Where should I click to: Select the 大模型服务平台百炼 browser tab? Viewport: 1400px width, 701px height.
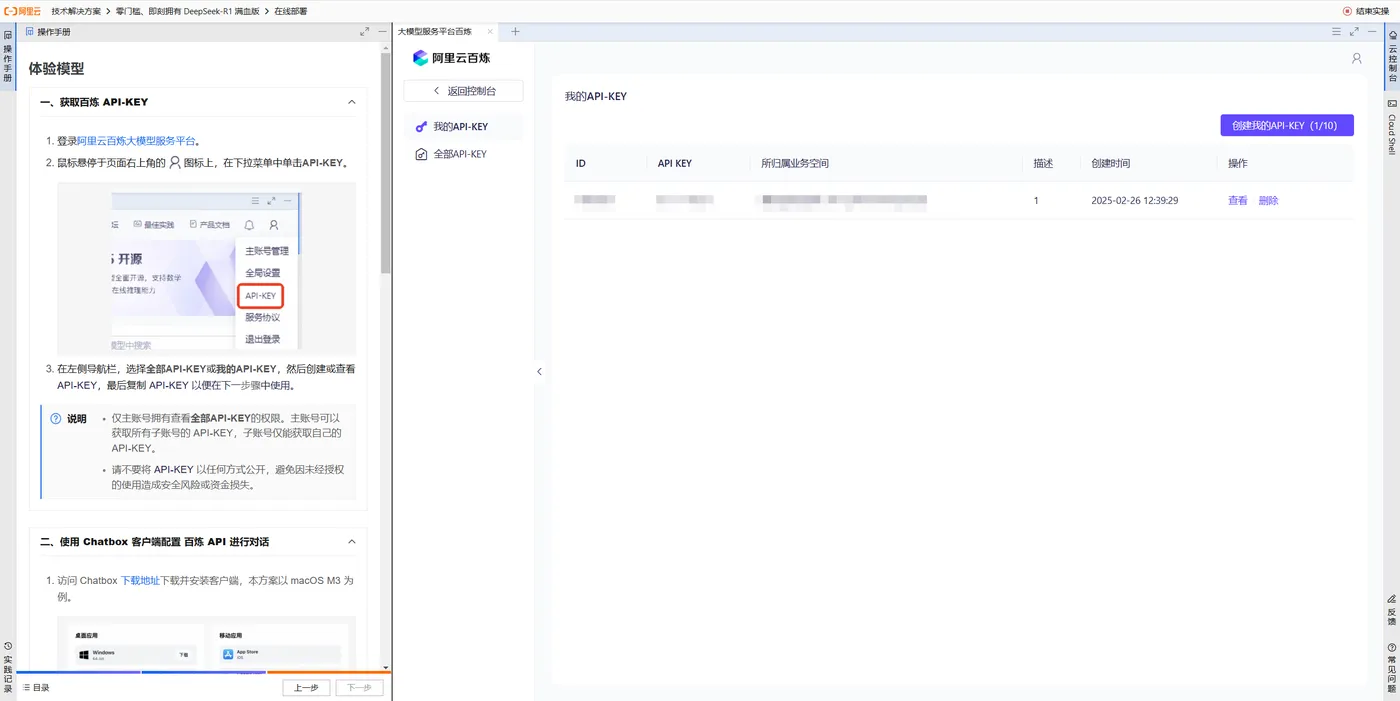pyautogui.click(x=435, y=32)
